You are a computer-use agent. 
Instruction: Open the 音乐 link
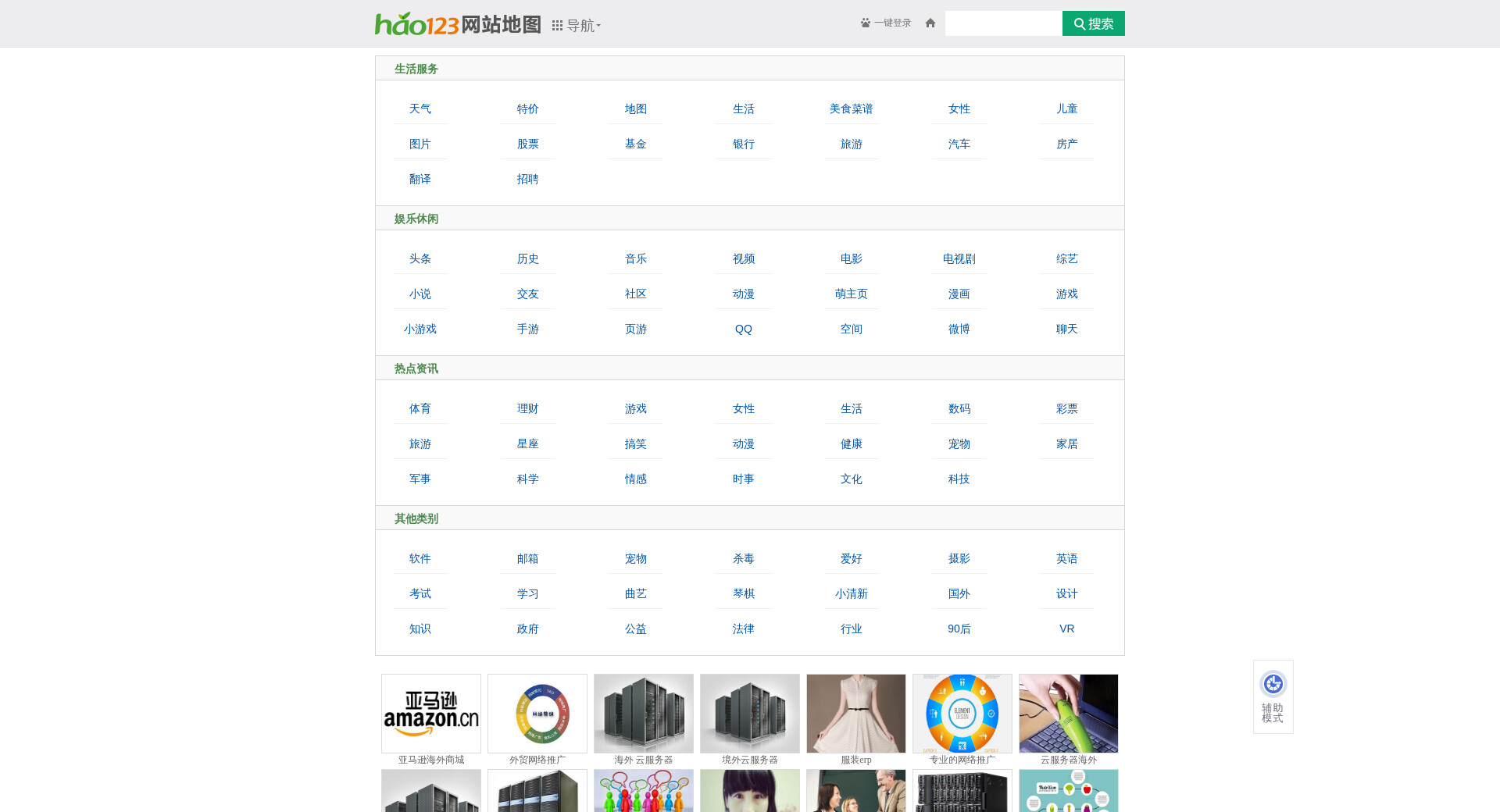(636, 259)
